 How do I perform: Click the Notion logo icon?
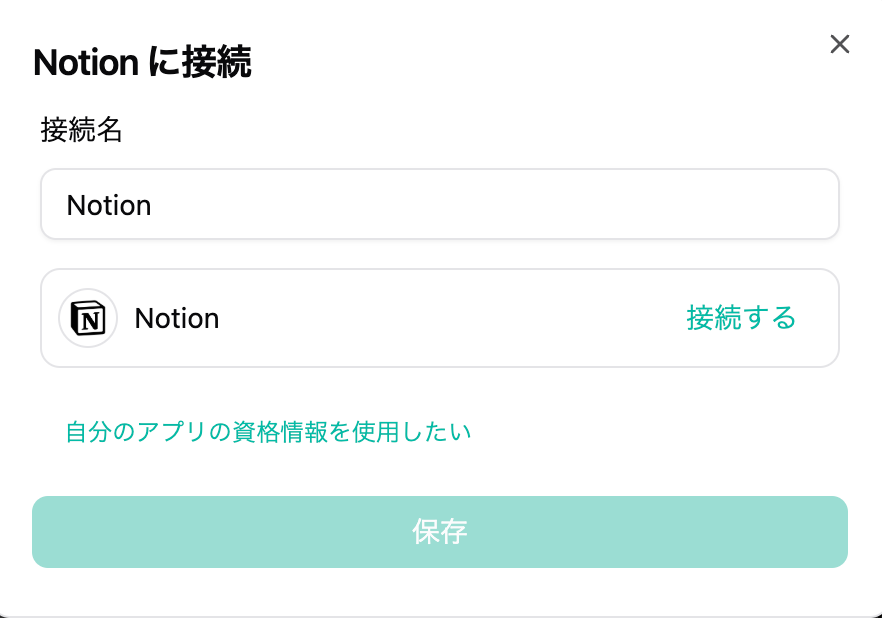coord(88,318)
